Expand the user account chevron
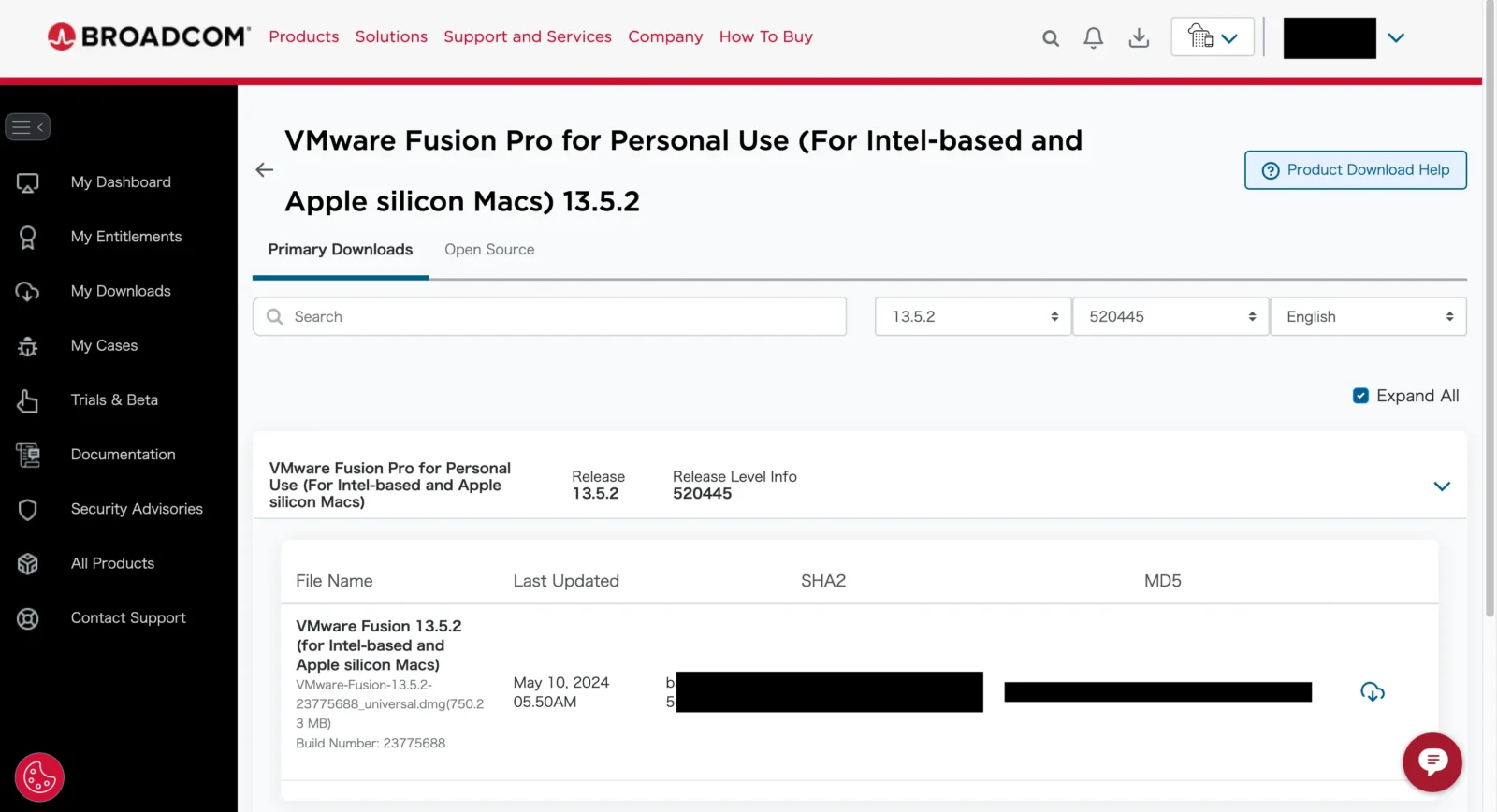Viewport: 1497px width, 812px height. pyautogui.click(x=1396, y=37)
